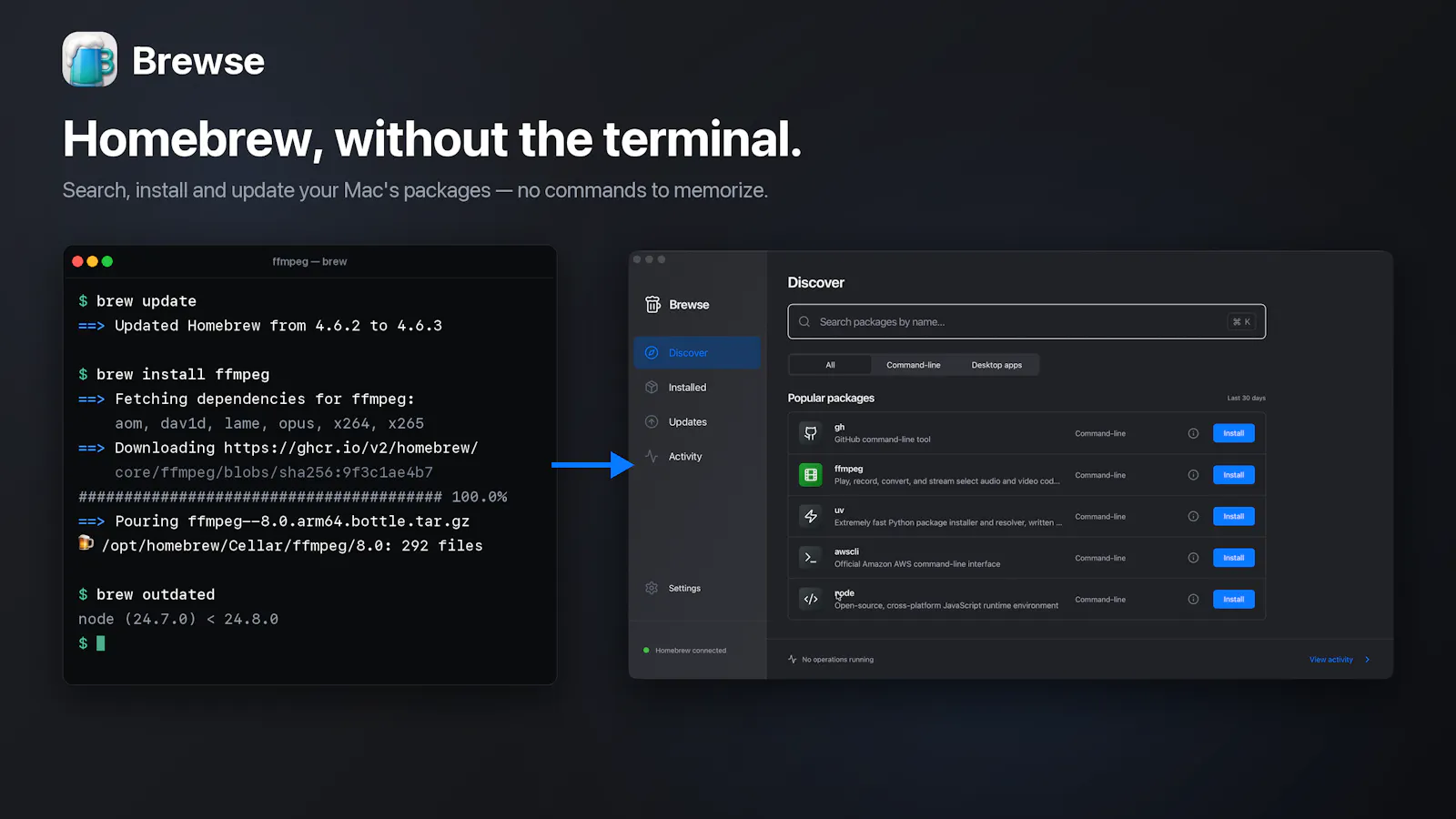
Task: Click the Extremely fast Python package installer description
Action: click(x=948, y=522)
